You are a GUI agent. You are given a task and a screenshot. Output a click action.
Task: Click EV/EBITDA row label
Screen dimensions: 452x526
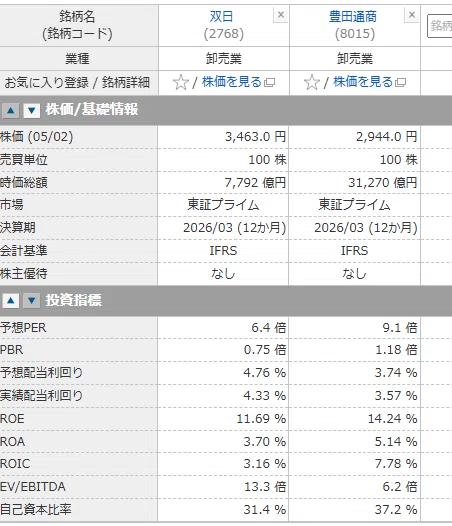point(33,487)
